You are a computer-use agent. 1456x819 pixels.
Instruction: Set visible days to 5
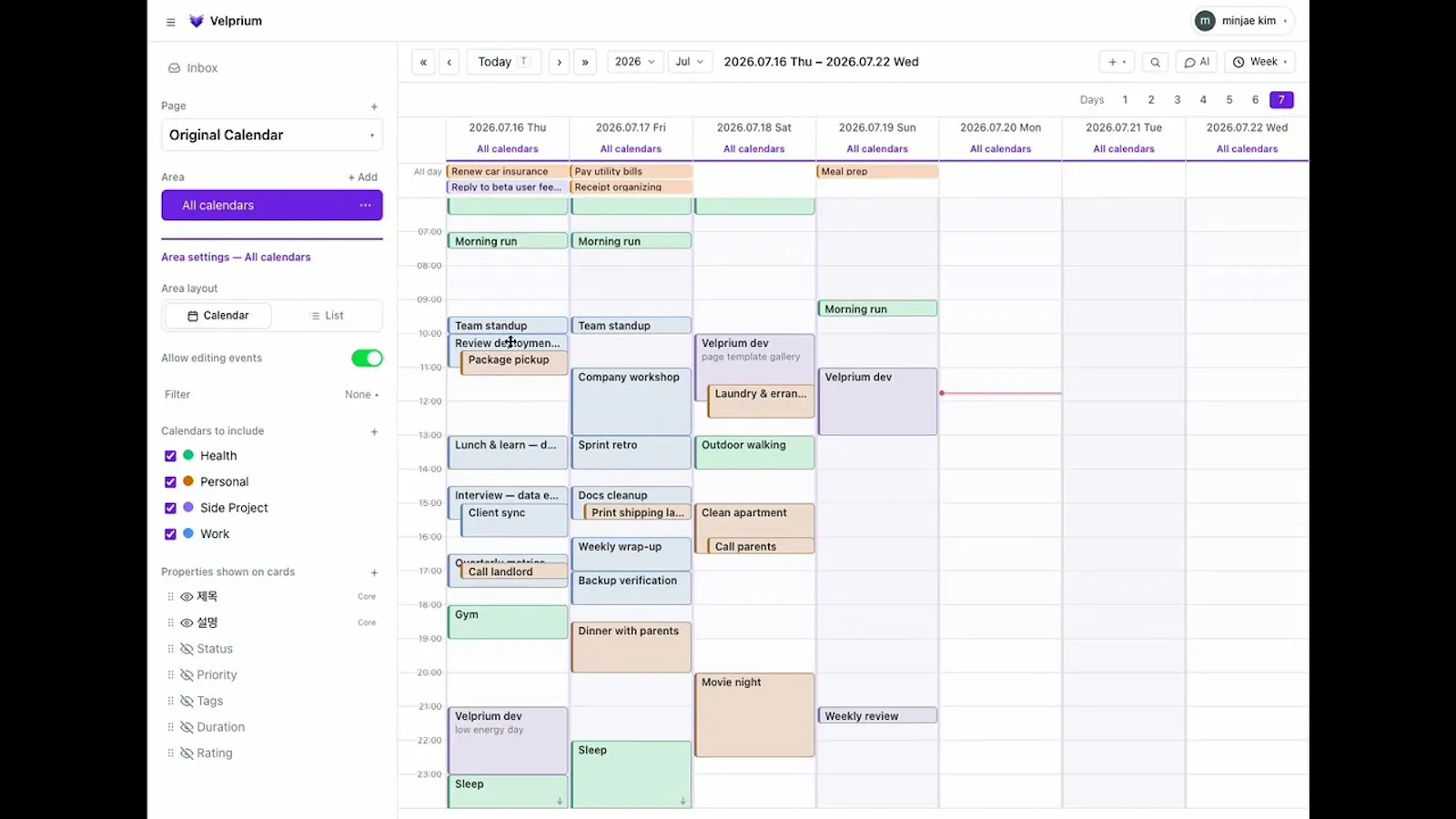1228,100
